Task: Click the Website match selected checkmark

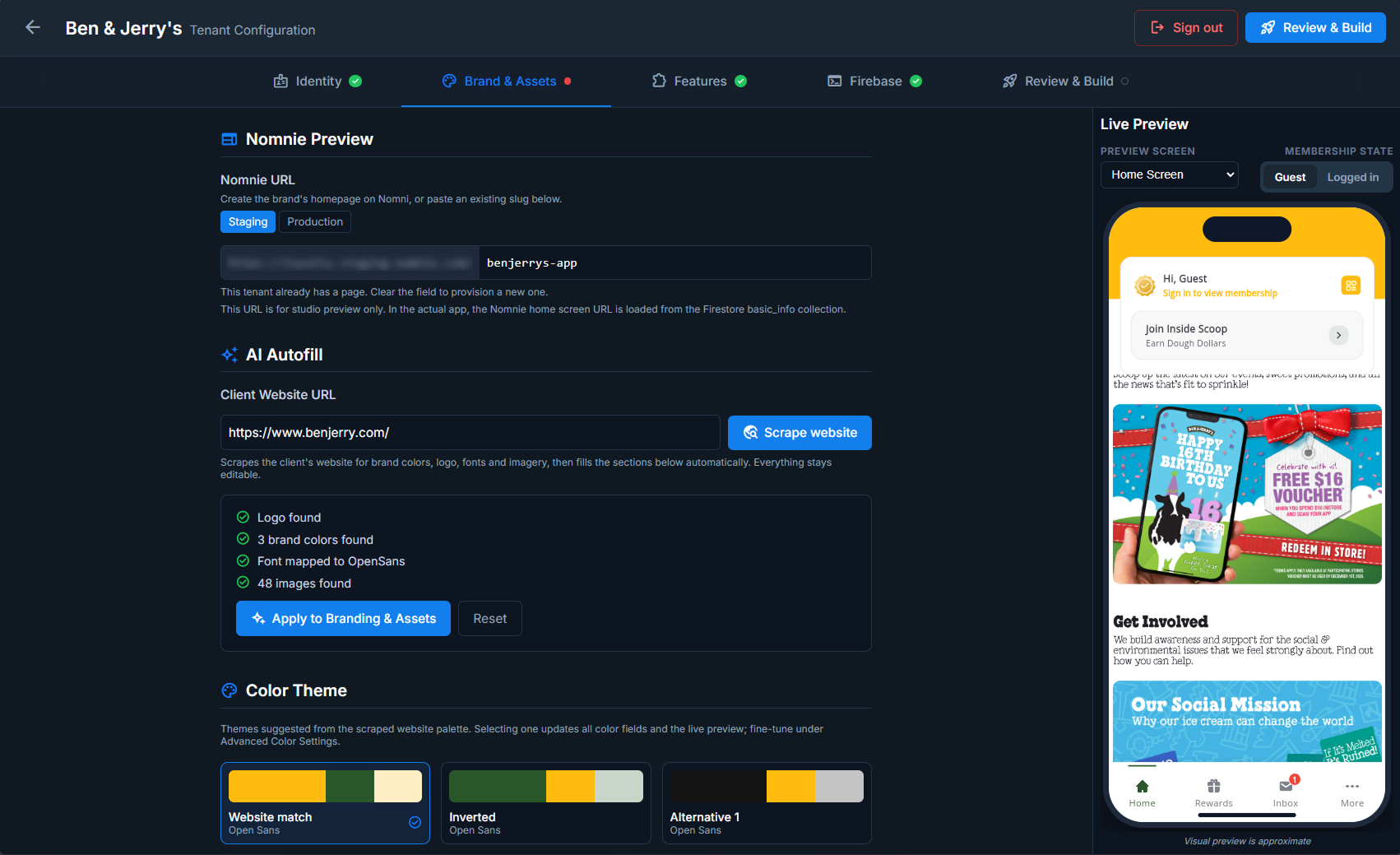Action: coord(415,822)
